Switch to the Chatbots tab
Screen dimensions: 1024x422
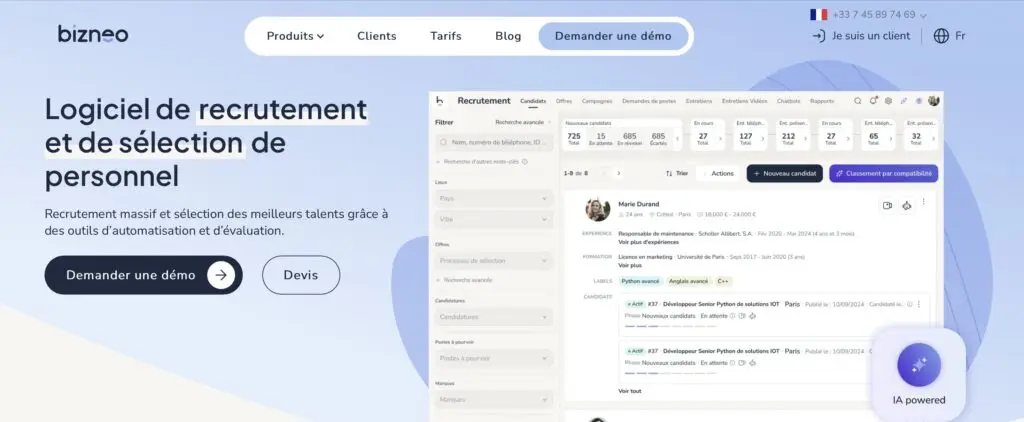pos(788,101)
